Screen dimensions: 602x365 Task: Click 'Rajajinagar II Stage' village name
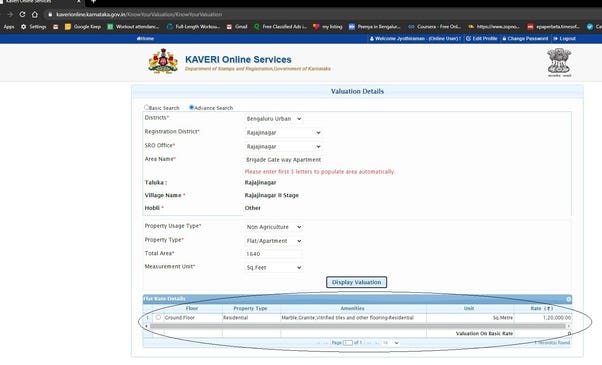pos(271,195)
